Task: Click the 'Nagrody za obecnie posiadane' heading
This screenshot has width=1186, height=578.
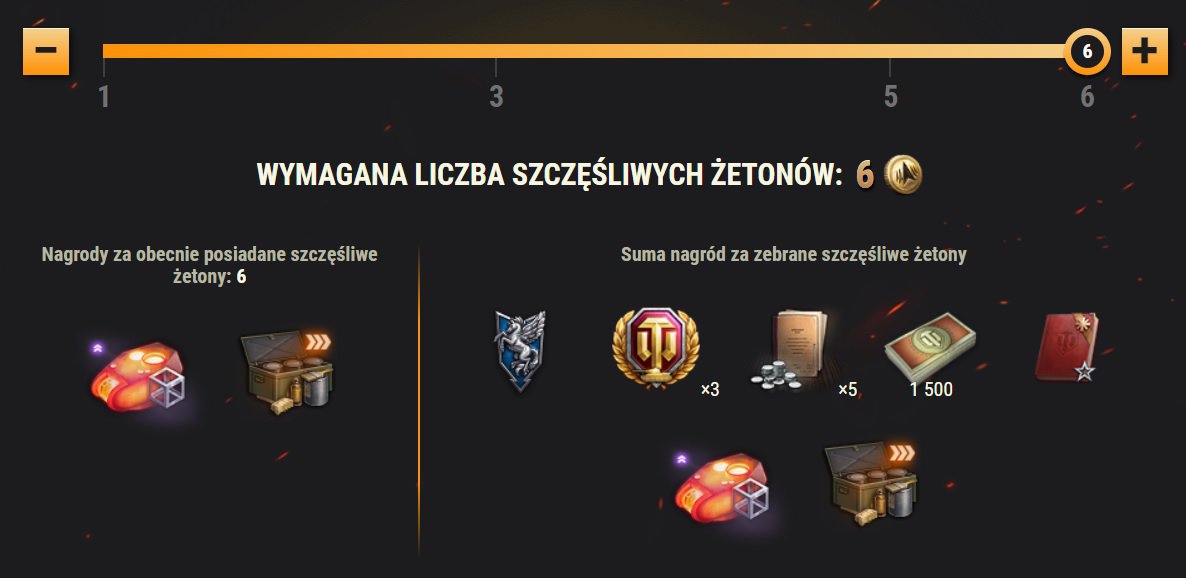Action: 210,266
